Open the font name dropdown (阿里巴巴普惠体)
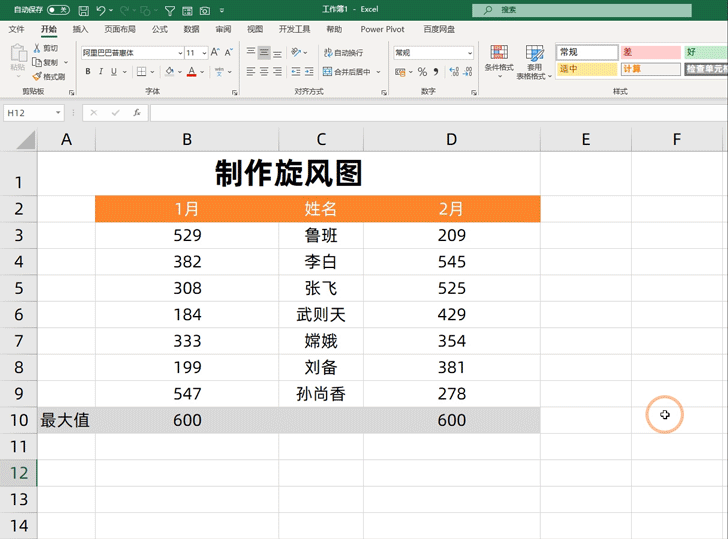Image resolution: width=728 pixels, height=539 pixels. (x=180, y=53)
